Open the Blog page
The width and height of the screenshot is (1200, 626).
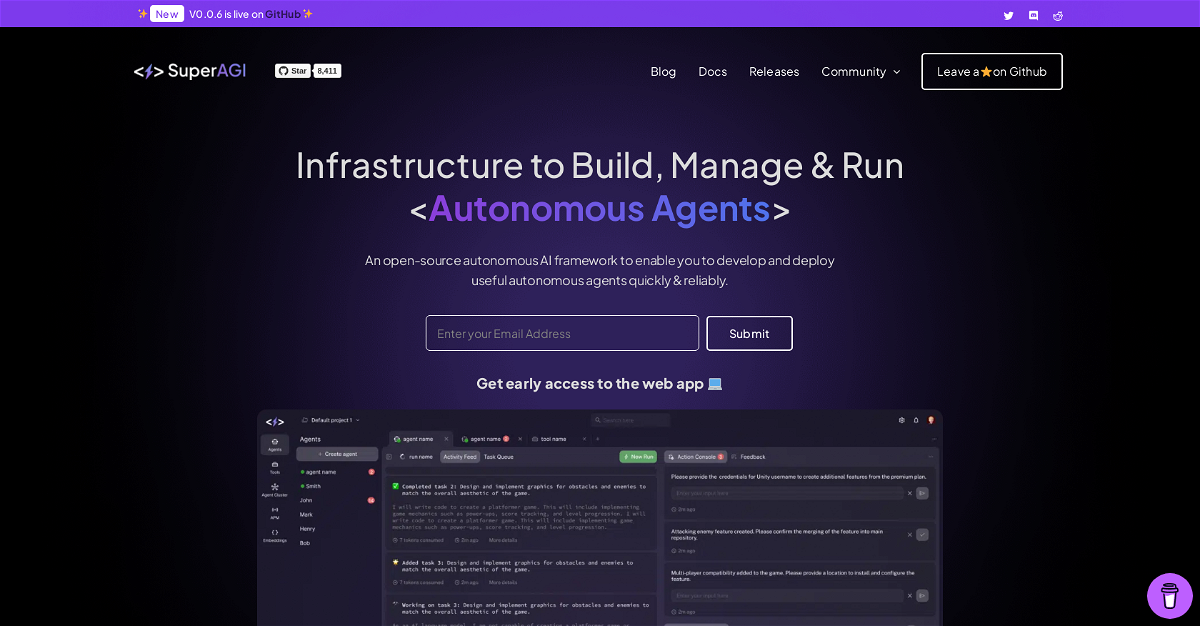point(663,72)
